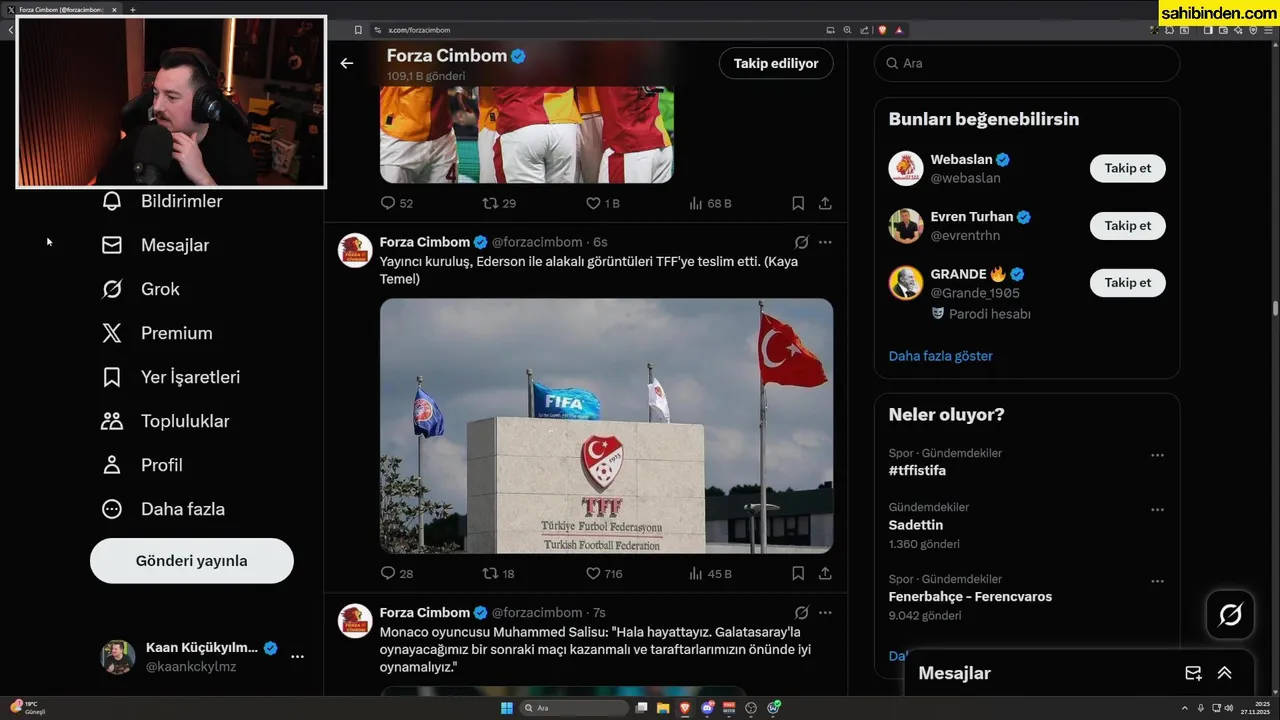Grok icon on the Salisu Monaco post
The height and width of the screenshot is (720, 1280).
coord(801,612)
